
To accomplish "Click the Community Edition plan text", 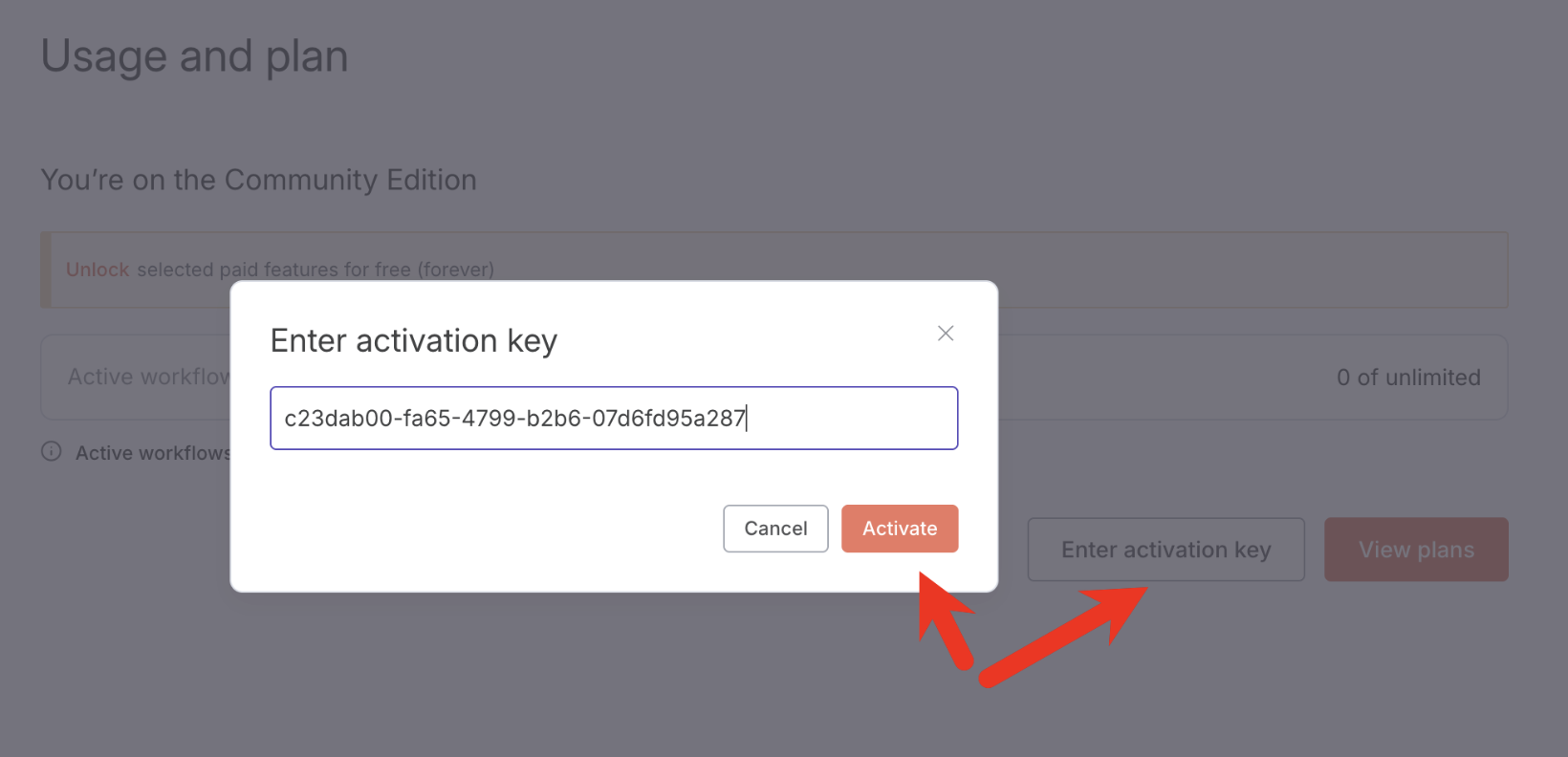I will coord(258,180).
